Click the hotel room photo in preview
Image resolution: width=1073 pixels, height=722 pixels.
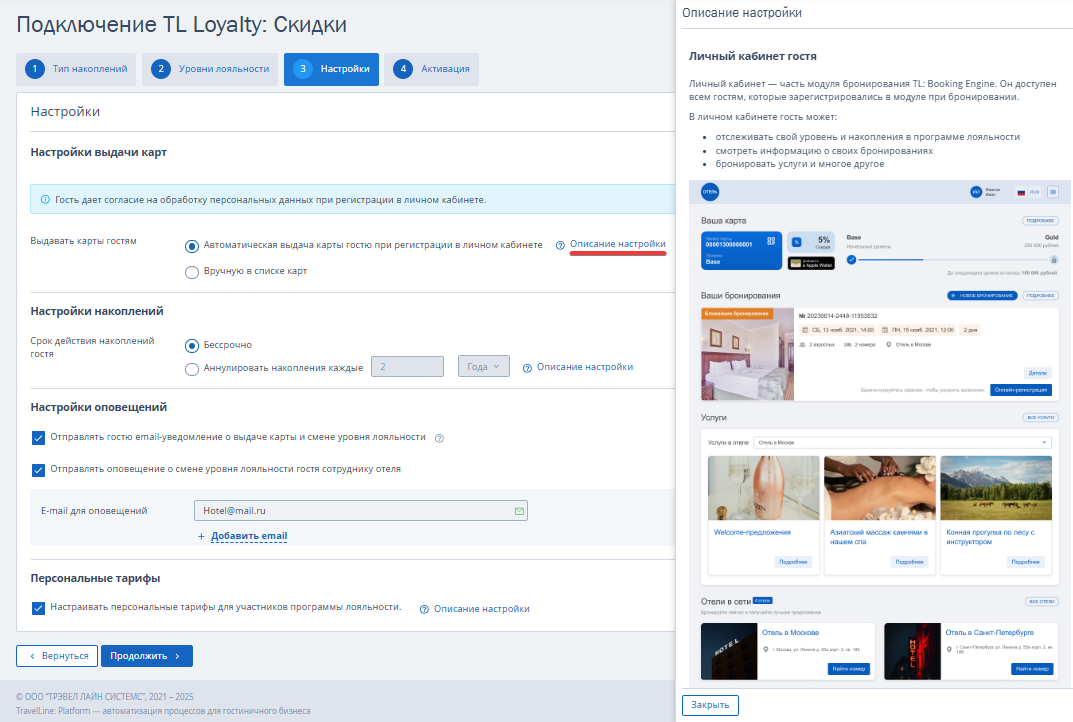(x=747, y=354)
